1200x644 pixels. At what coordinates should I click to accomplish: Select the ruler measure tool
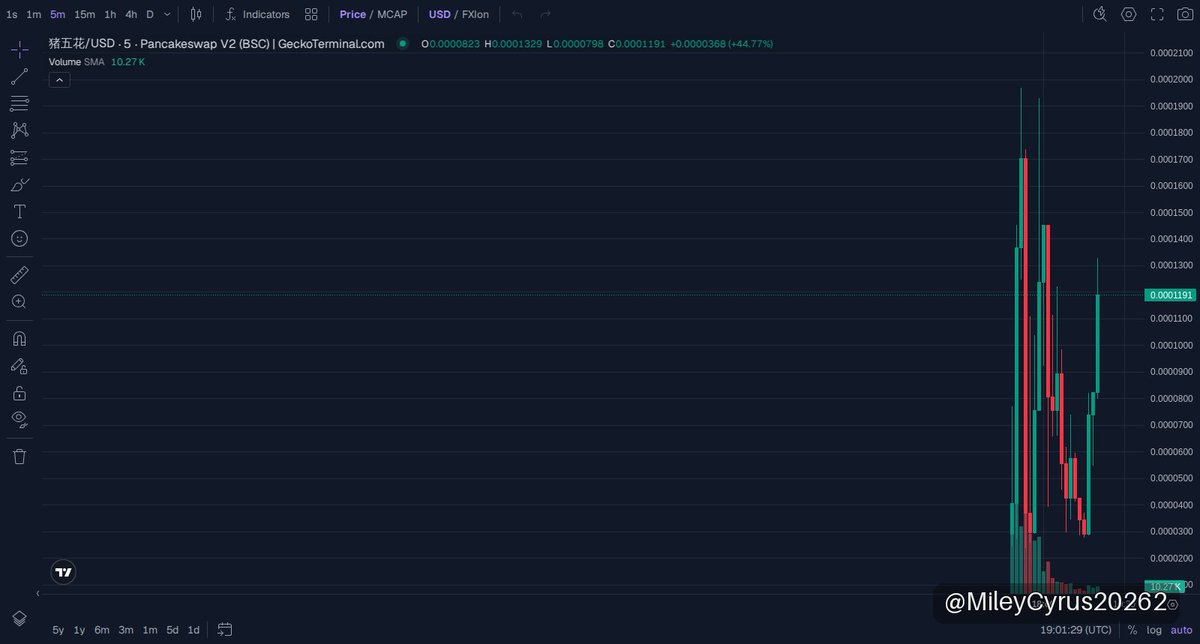pyautogui.click(x=19, y=274)
